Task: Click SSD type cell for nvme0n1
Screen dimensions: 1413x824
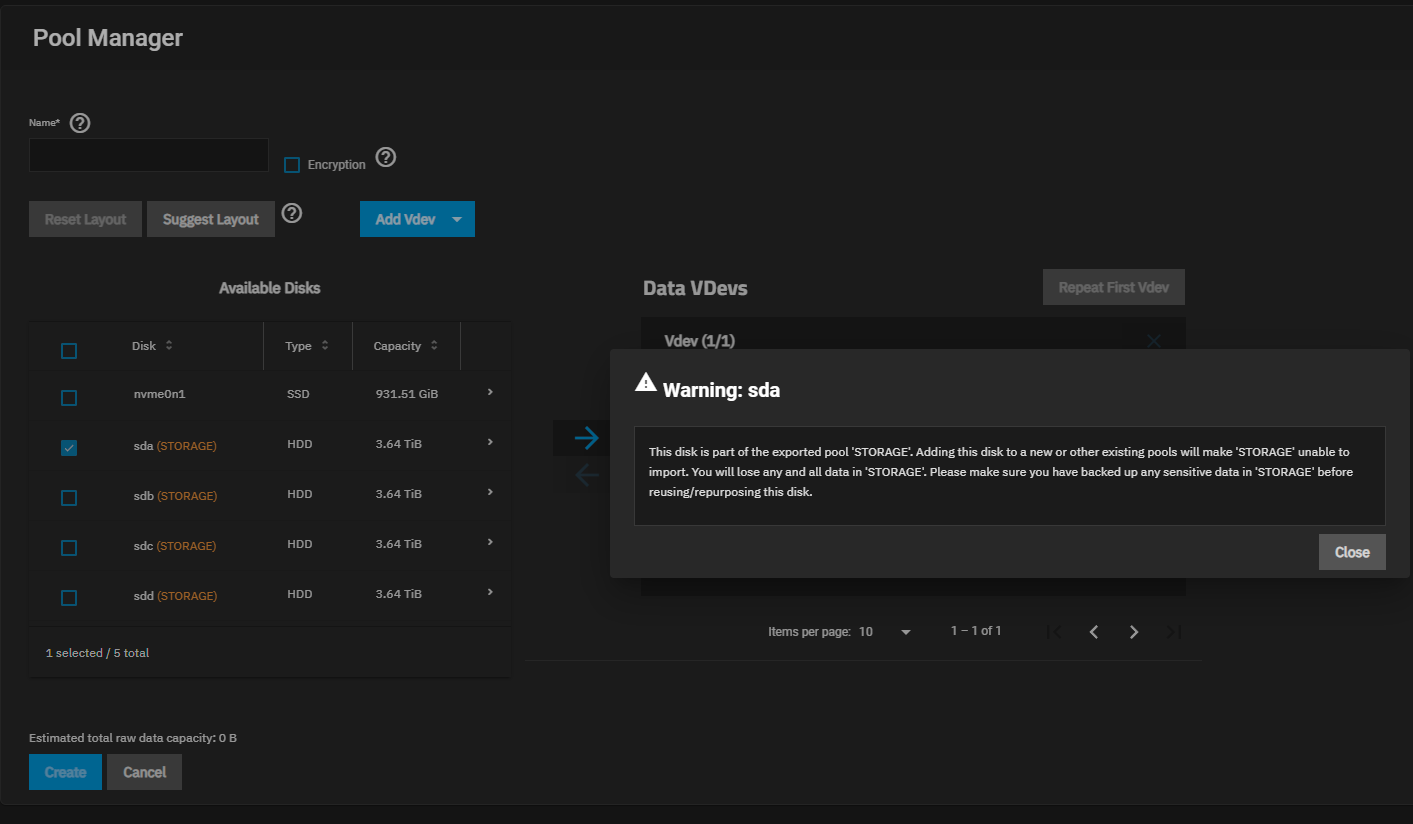Action: [x=298, y=394]
